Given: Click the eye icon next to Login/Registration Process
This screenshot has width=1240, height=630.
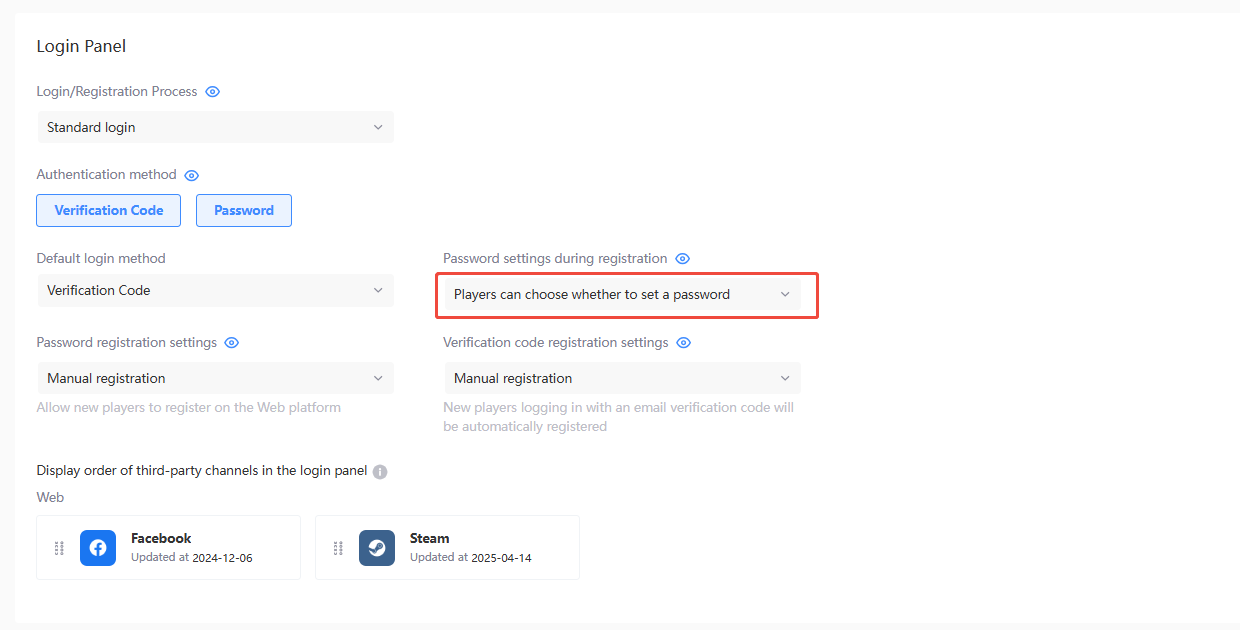Looking at the screenshot, I should point(212,91).
